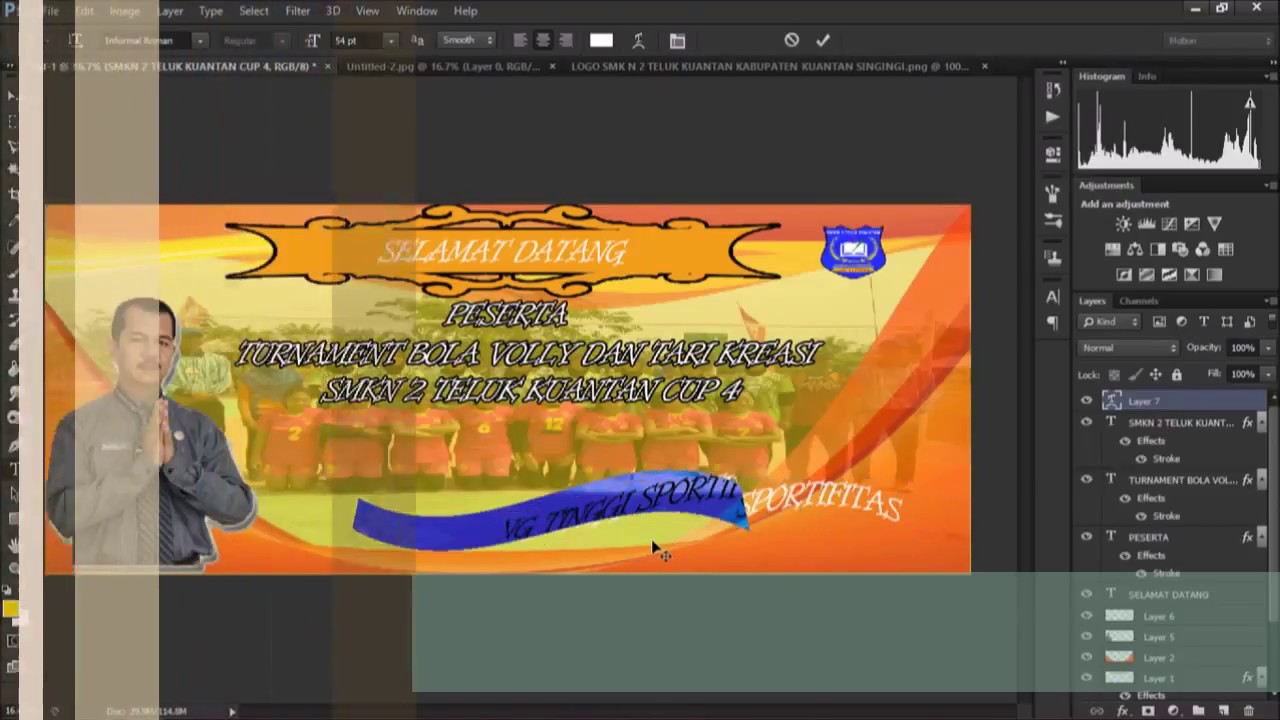Filter layers by type layers
This screenshot has width=1280, height=720.
coord(1204,322)
